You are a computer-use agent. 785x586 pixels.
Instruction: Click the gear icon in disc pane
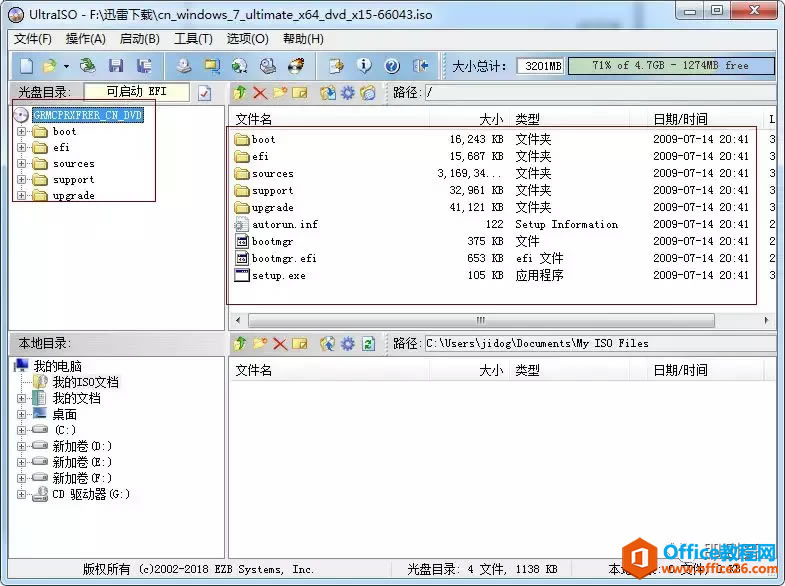[x=347, y=93]
